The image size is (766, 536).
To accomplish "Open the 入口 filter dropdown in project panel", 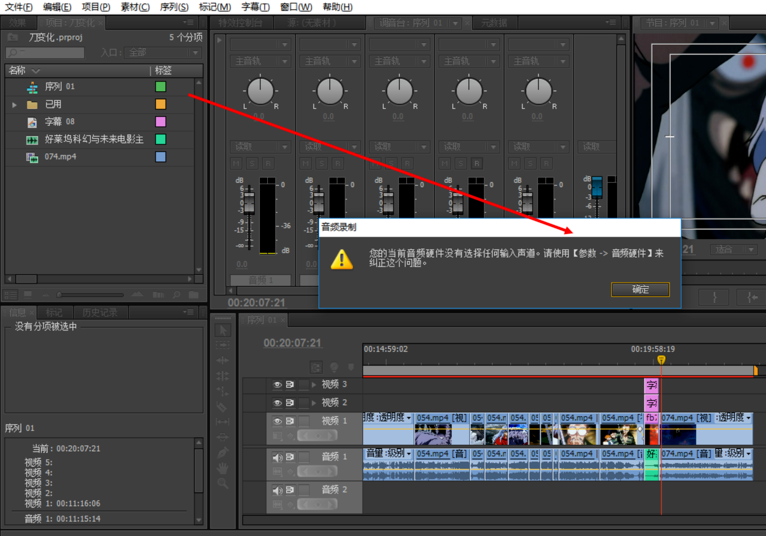I will pos(162,52).
